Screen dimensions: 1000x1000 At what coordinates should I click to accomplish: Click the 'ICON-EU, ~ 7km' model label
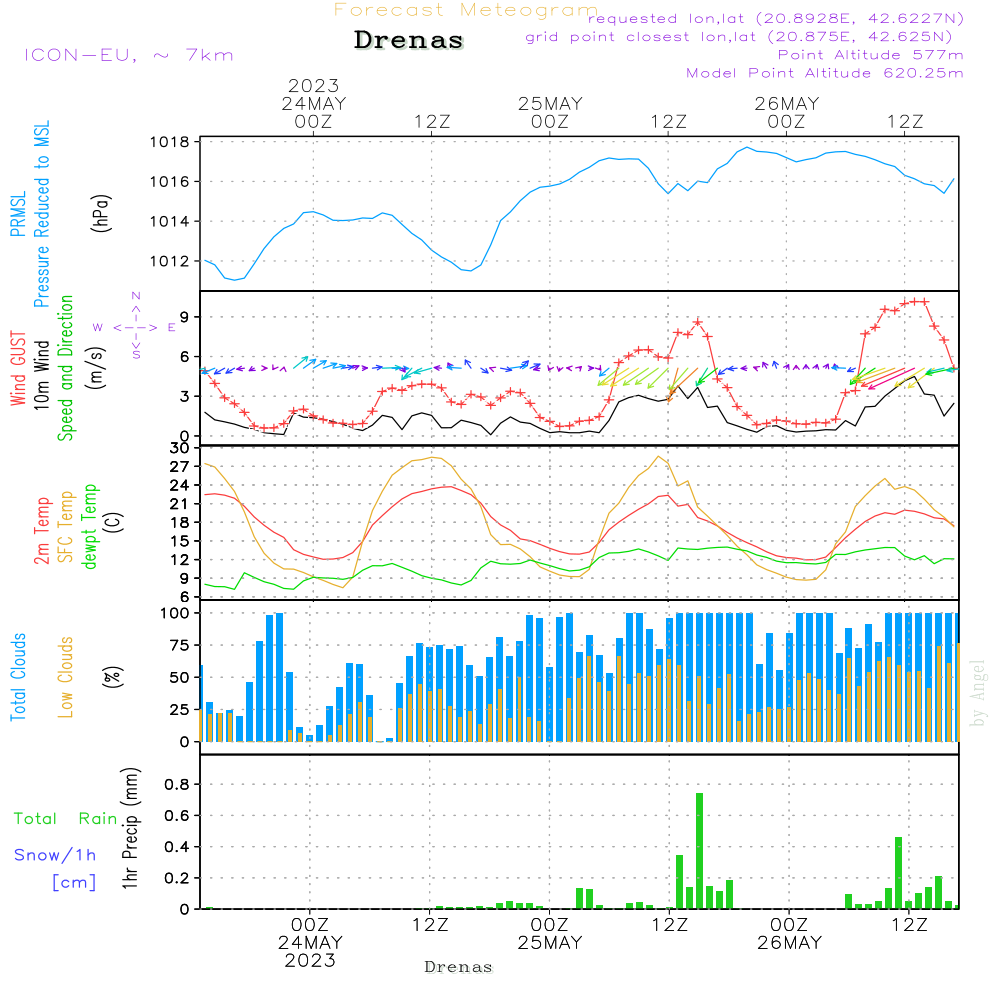(x=129, y=55)
